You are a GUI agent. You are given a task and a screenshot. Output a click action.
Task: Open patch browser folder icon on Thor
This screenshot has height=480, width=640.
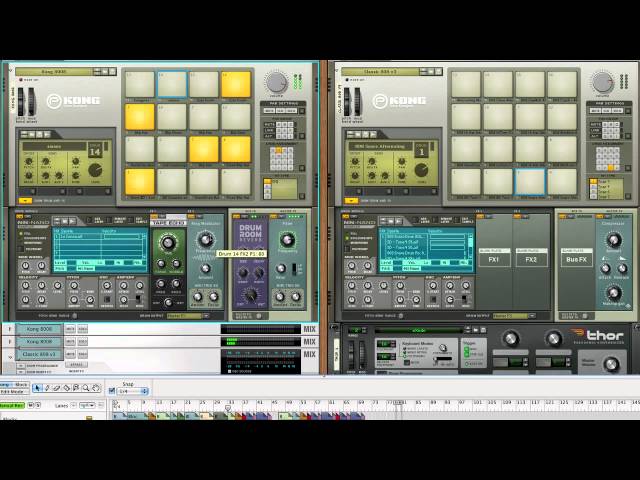[x=476, y=330]
